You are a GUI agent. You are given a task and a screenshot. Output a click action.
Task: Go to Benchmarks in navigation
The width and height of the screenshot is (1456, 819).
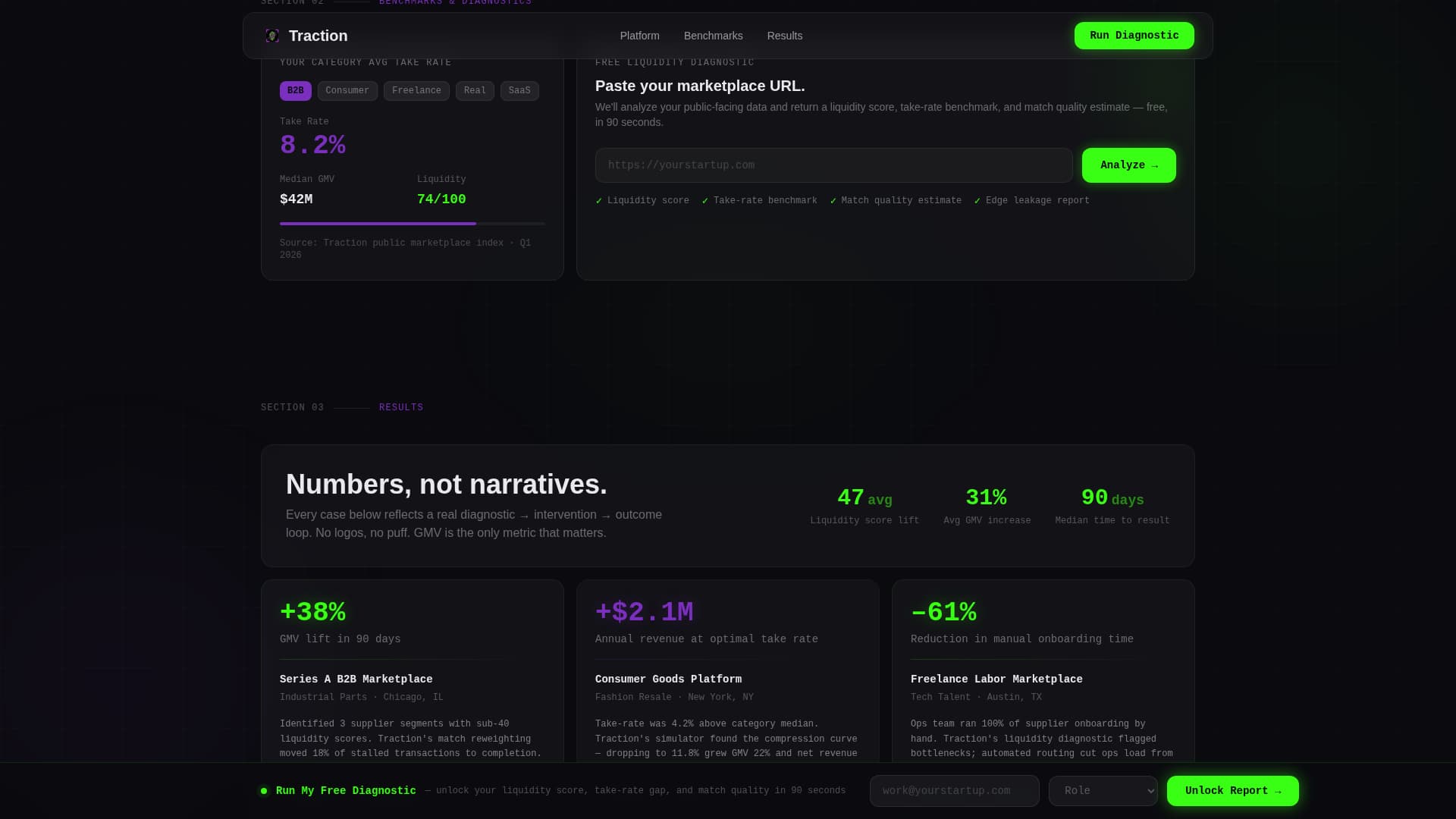713,36
